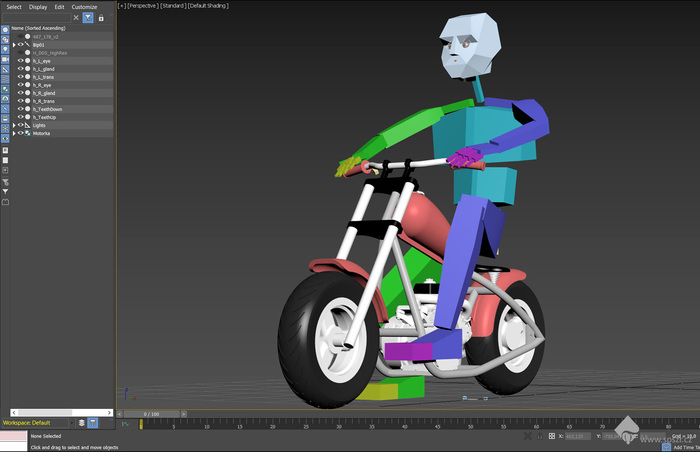The height and width of the screenshot is (452, 700).
Task: Click the Display None icon in sidebar
Action: pyautogui.click(x=5, y=160)
